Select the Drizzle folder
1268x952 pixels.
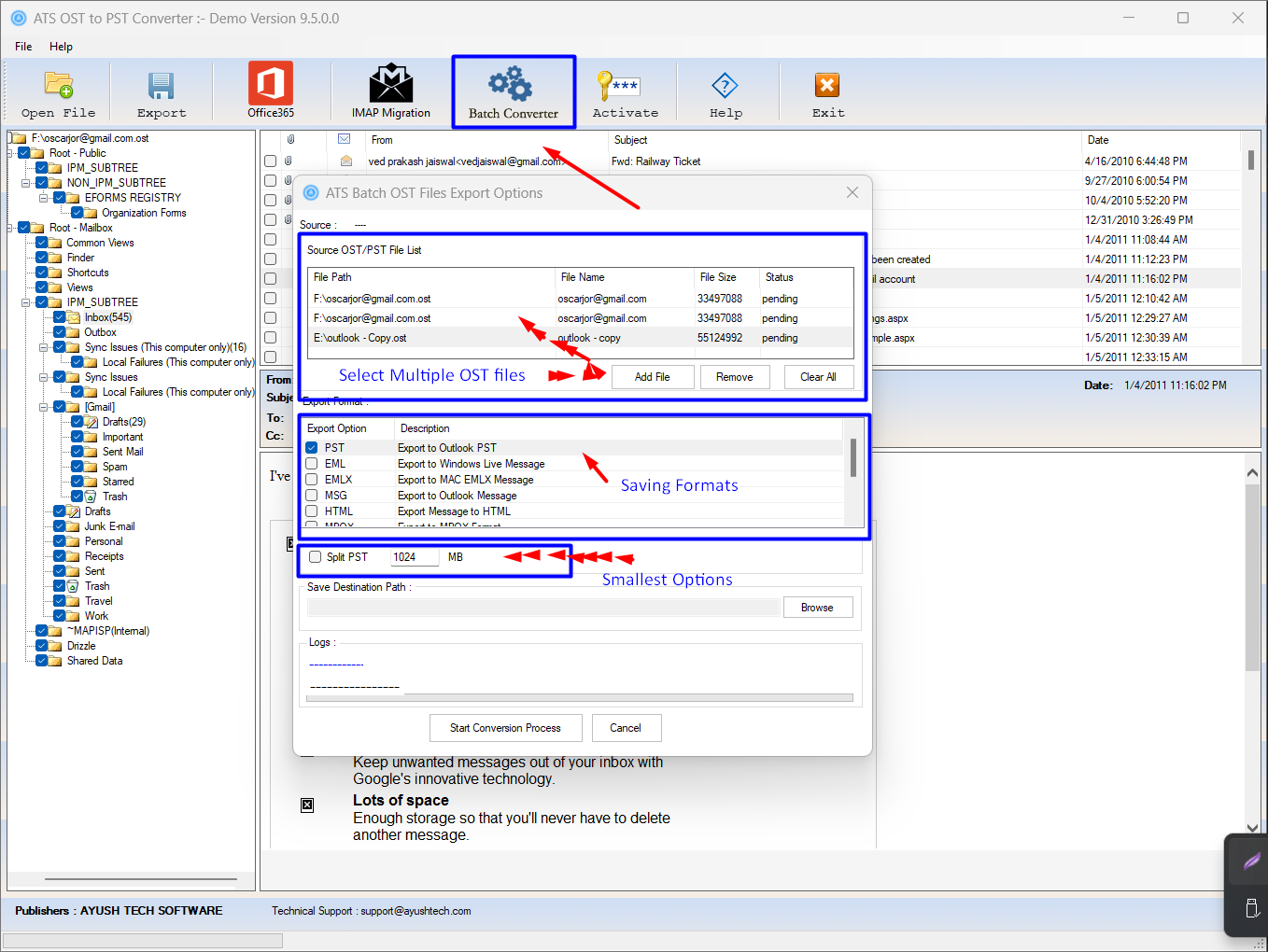(81, 646)
